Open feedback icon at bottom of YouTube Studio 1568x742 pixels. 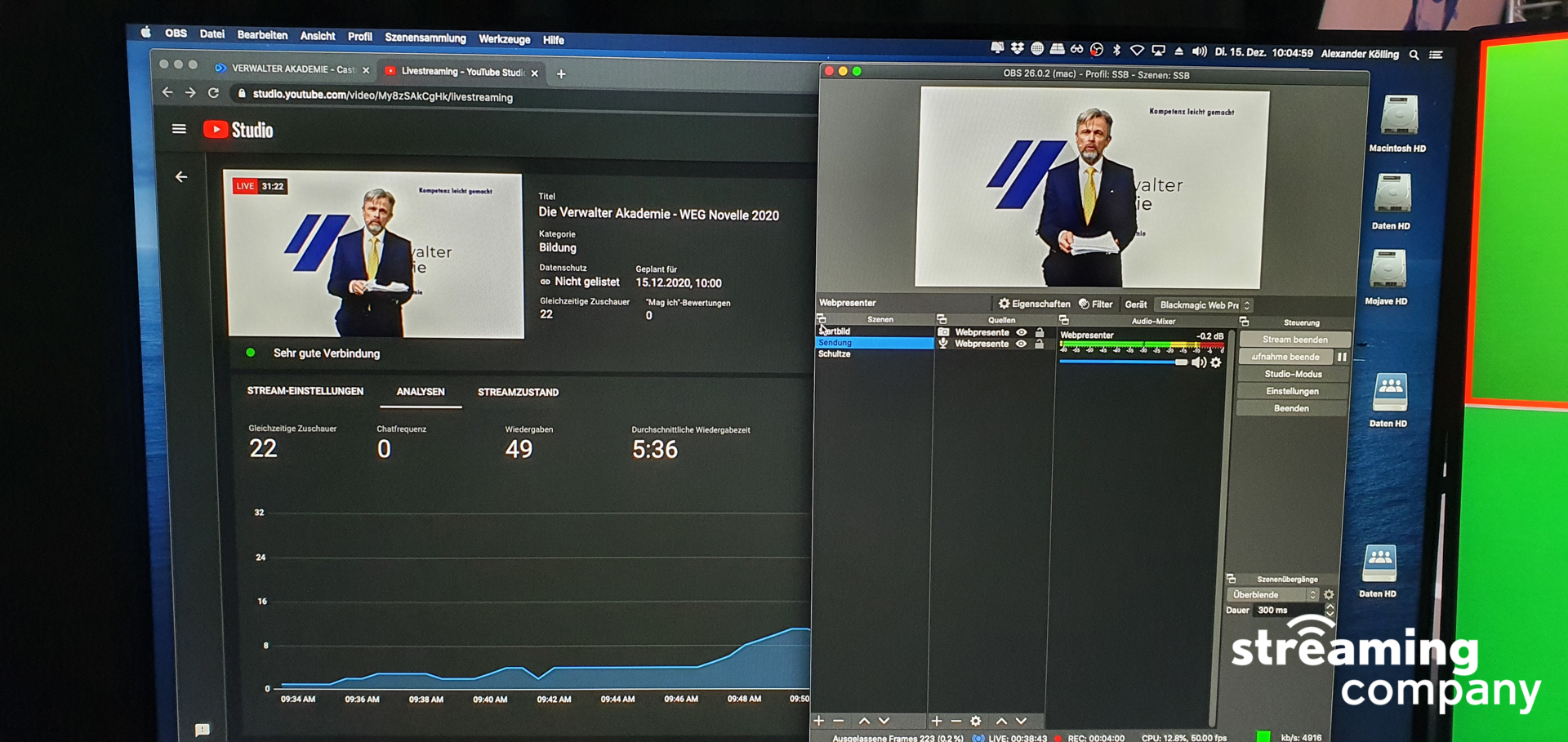point(203,730)
